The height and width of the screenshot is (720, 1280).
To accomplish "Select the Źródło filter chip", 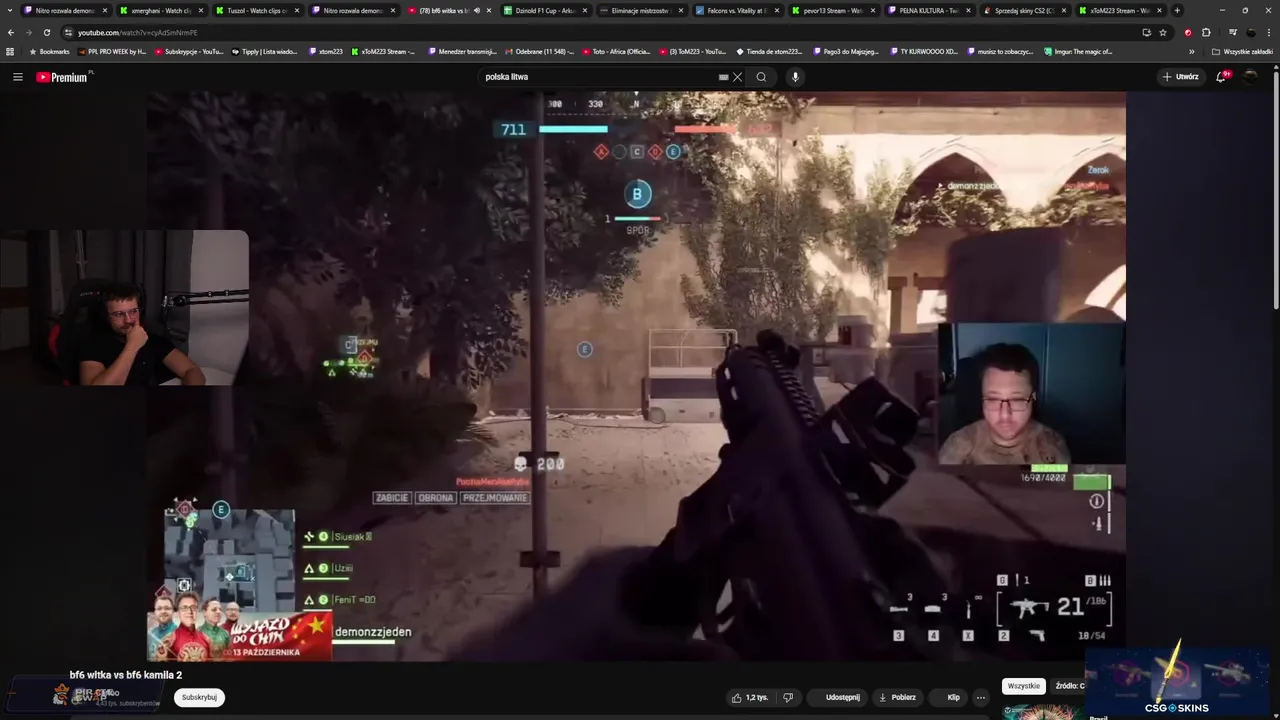I will click(1068, 686).
